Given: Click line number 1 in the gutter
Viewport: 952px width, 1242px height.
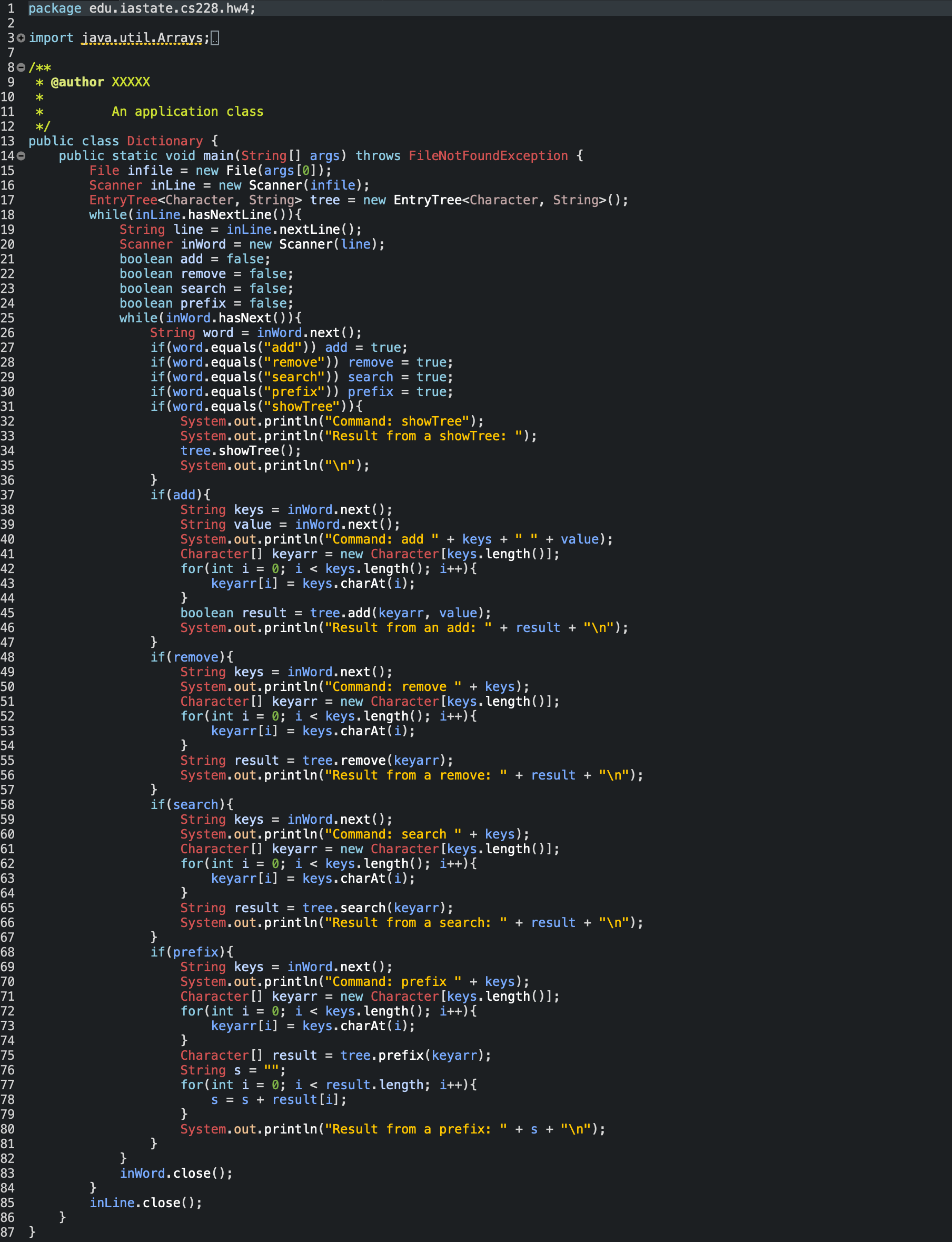Looking at the screenshot, I should 11,8.
